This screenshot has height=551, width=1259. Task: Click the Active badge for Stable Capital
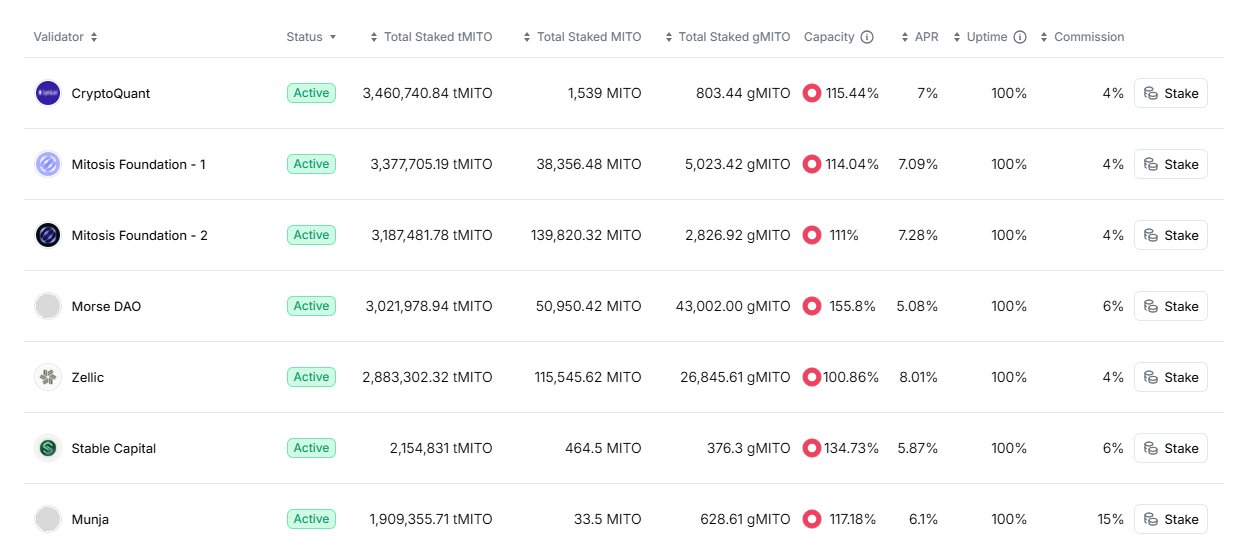(311, 448)
